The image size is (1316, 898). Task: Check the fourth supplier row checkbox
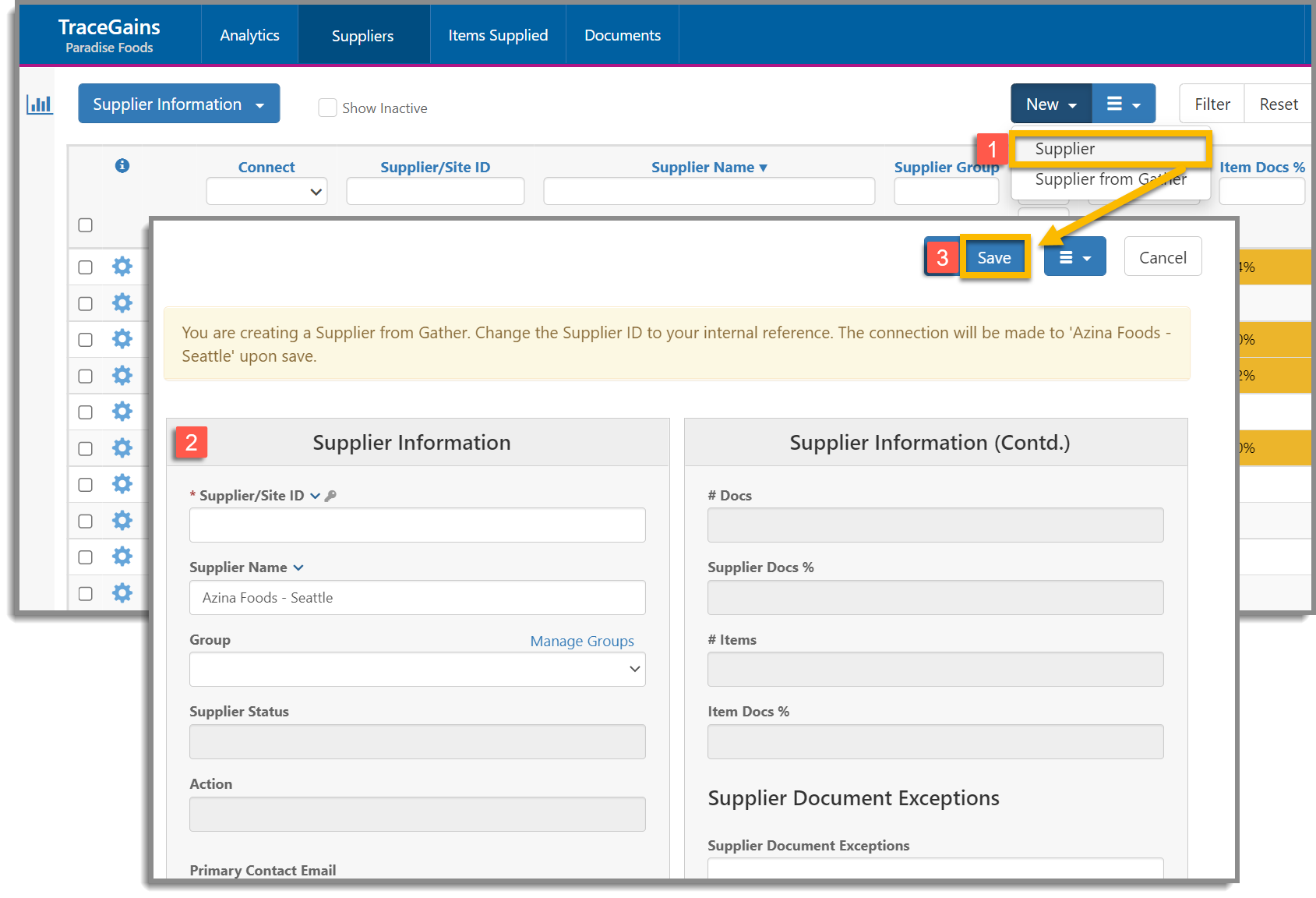[x=86, y=377]
